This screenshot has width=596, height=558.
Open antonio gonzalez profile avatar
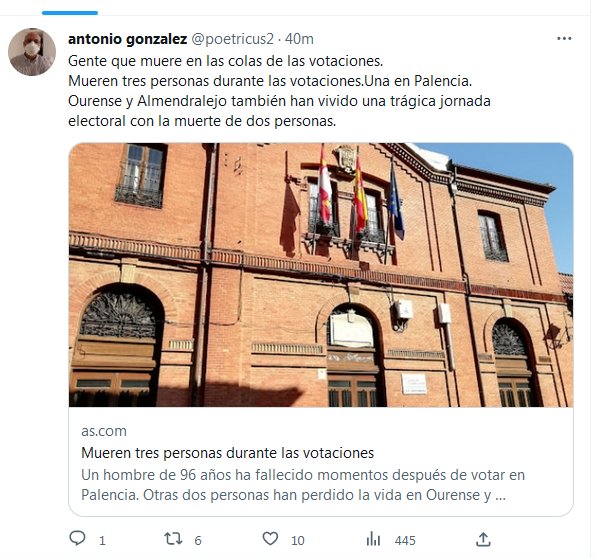(x=32, y=52)
